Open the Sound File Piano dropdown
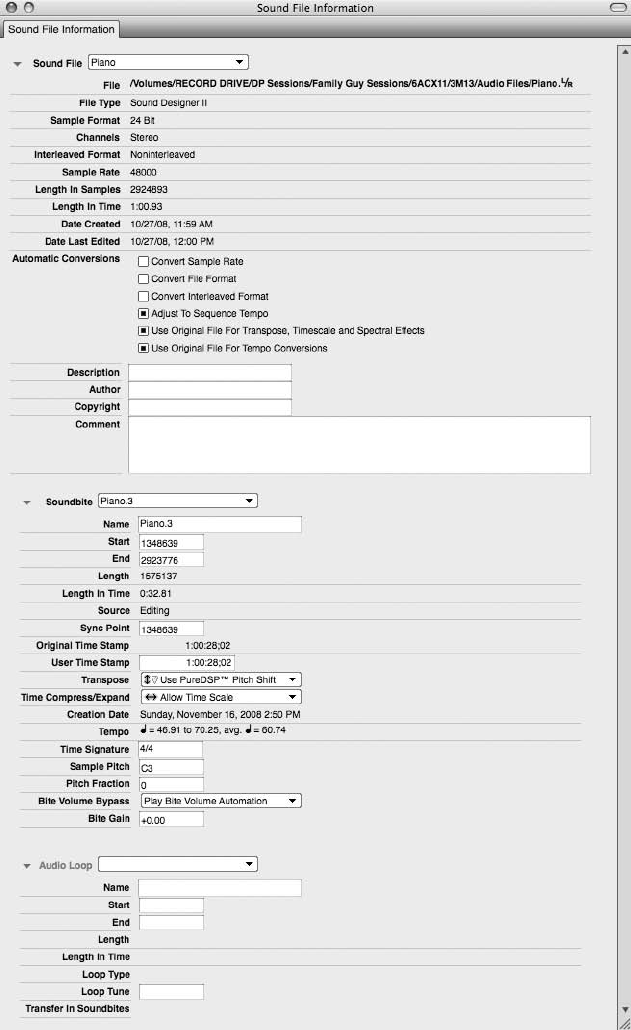Image resolution: width=631 pixels, height=1030 pixels. click(168, 62)
